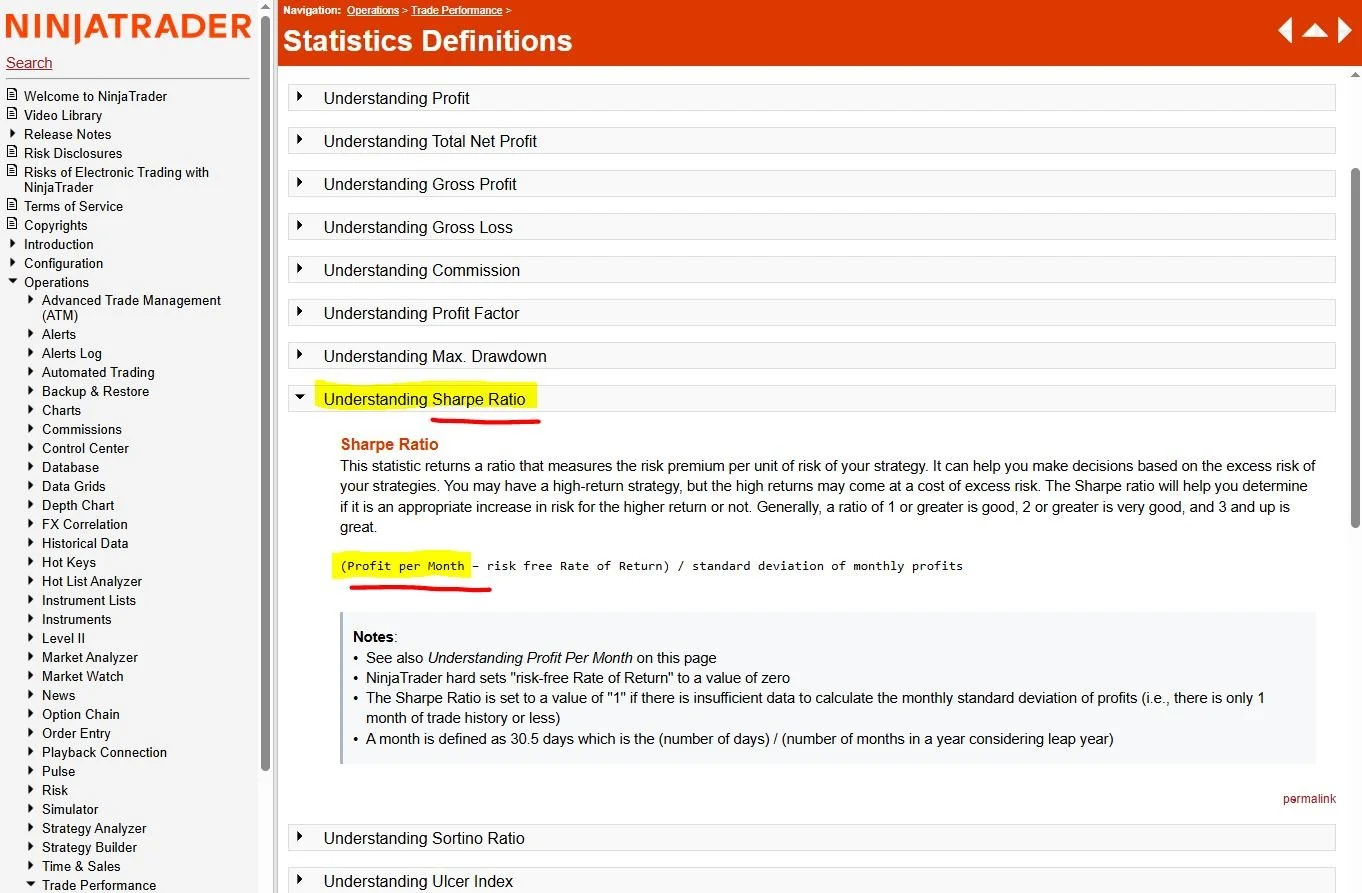Open Market Watch topic

pyautogui.click(x=83, y=676)
